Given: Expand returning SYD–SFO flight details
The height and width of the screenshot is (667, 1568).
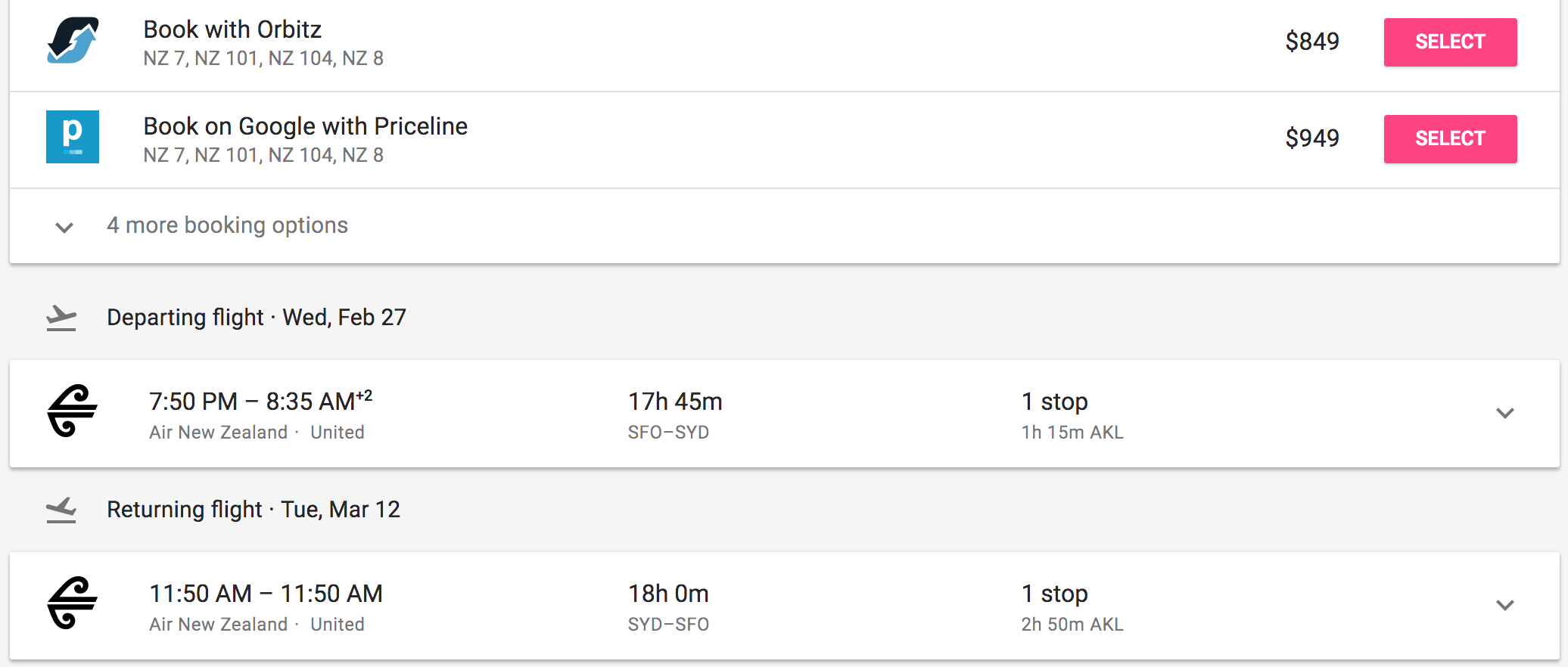Looking at the screenshot, I should (1504, 605).
